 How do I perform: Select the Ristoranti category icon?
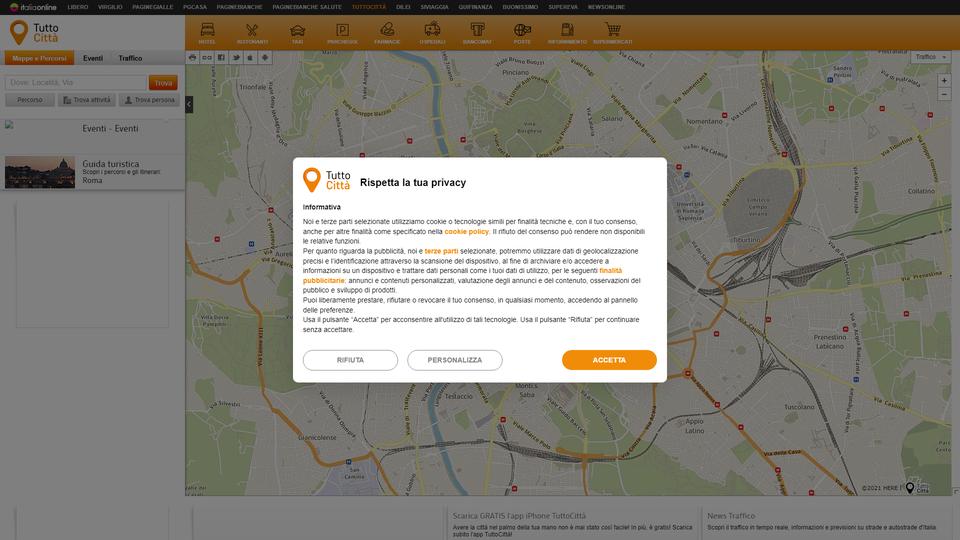tap(252, 32)
